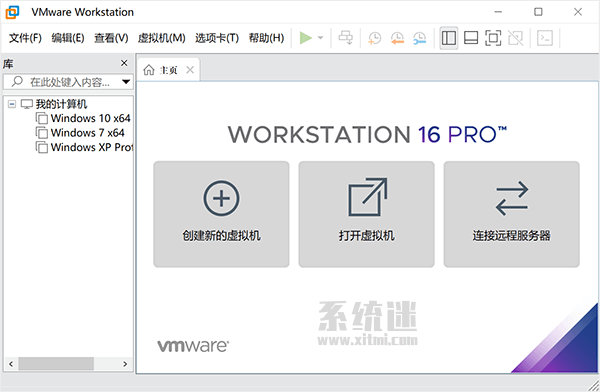600x392 pixels.
Task: Open the library search filter dropdown
Action: (x=126, y=82)
